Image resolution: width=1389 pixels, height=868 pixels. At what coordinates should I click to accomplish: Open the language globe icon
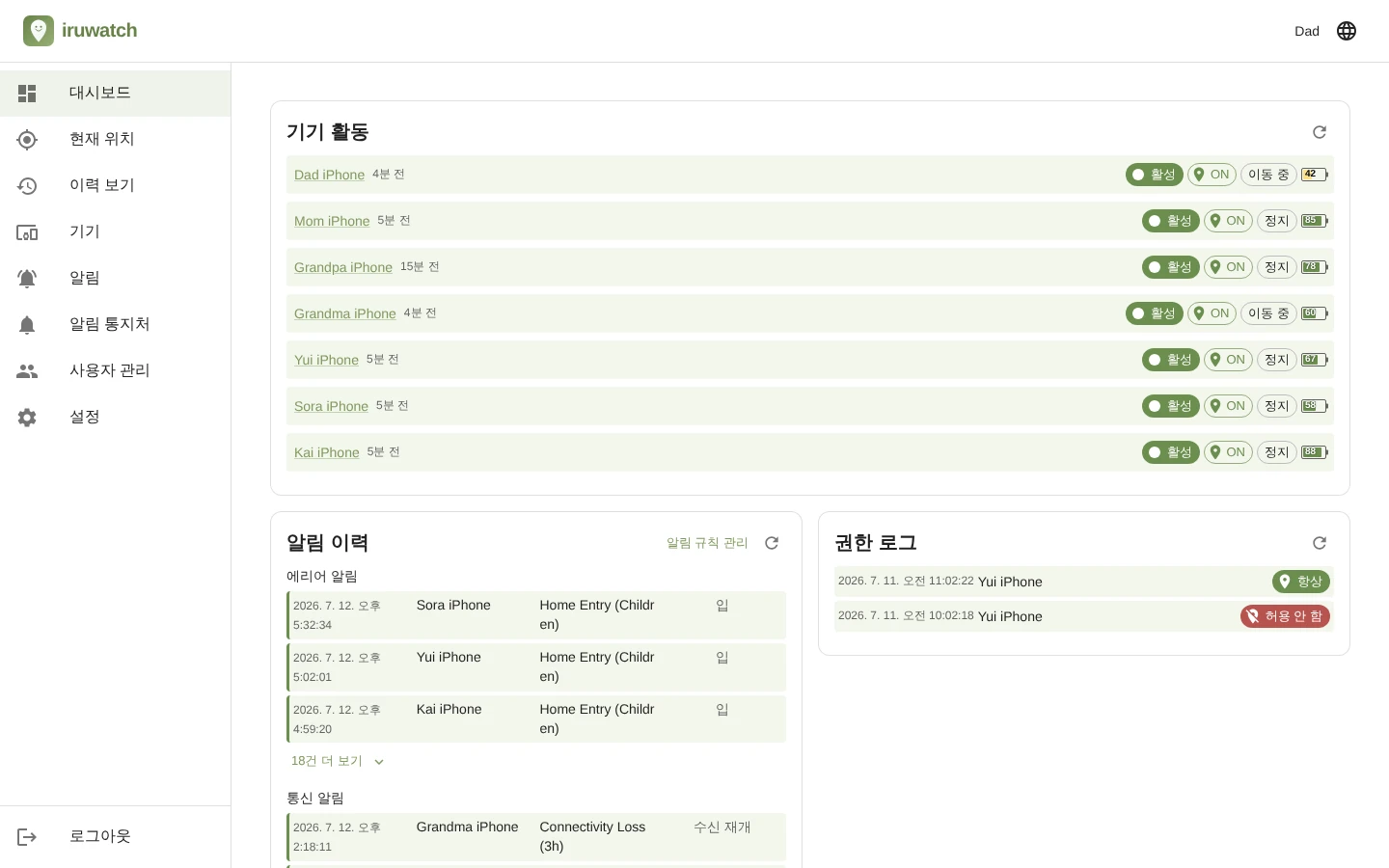[1347, 31]
